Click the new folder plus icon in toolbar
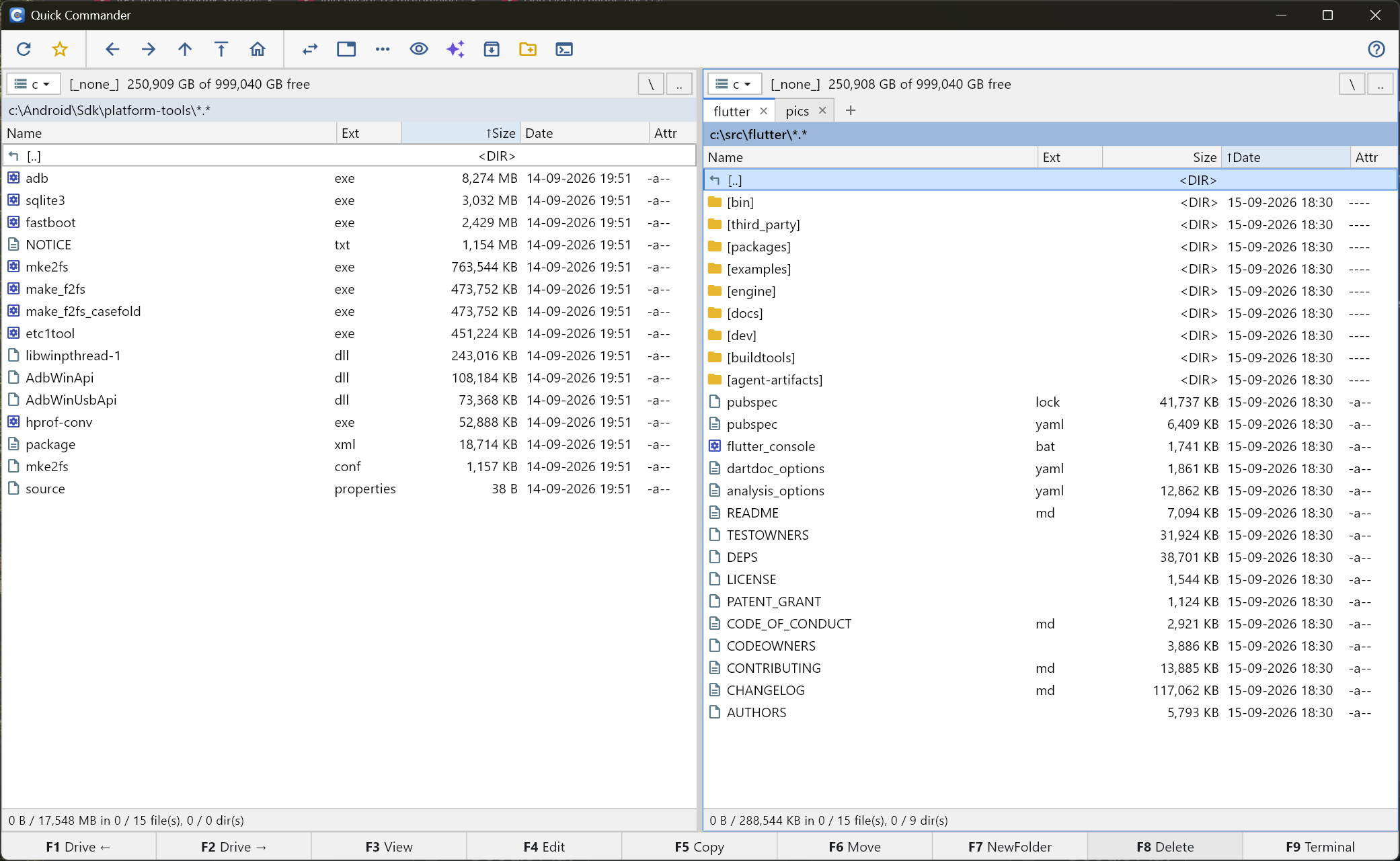 528,49
